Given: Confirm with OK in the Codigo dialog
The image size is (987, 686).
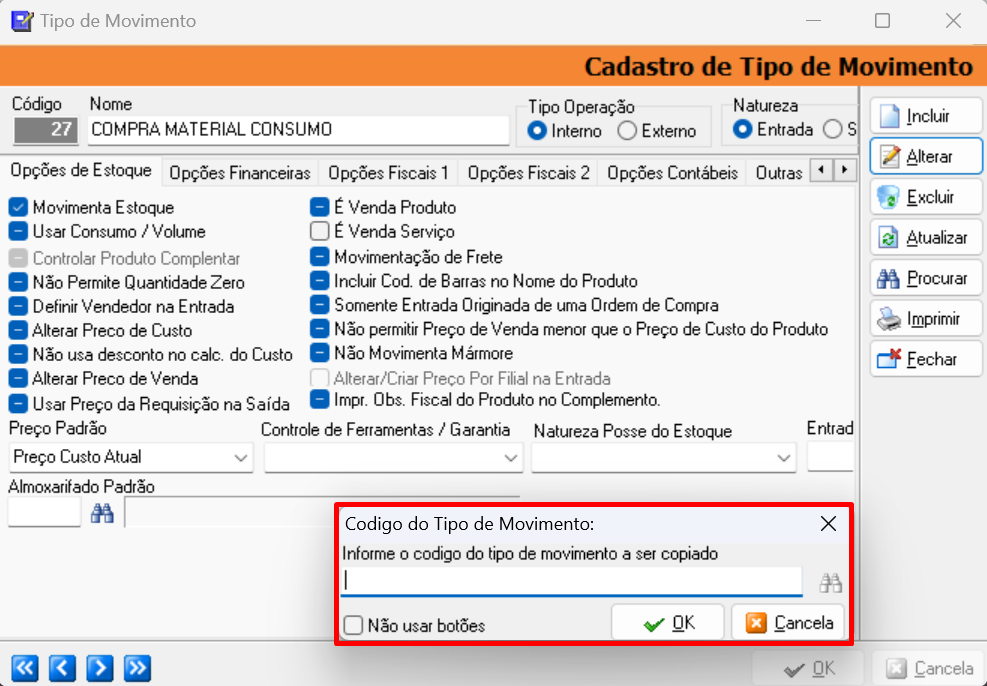Looking at the screenshot, I should 667,623.
